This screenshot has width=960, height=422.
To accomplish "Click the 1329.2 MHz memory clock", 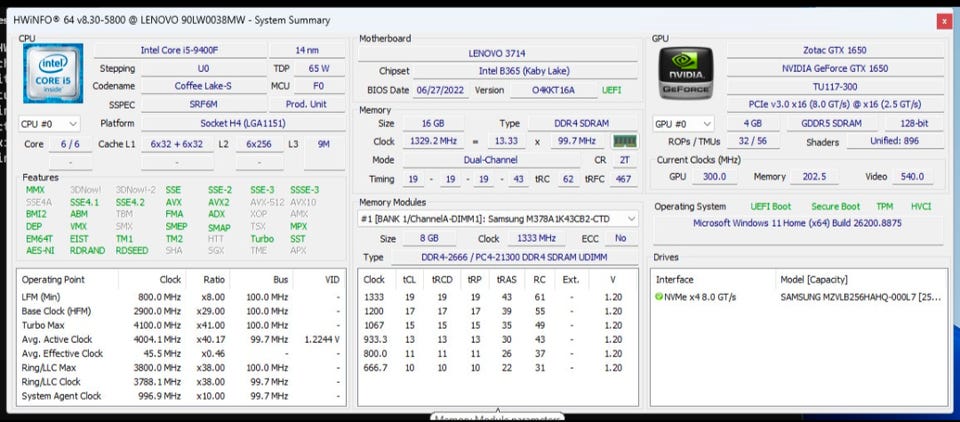I will [432, 141].
